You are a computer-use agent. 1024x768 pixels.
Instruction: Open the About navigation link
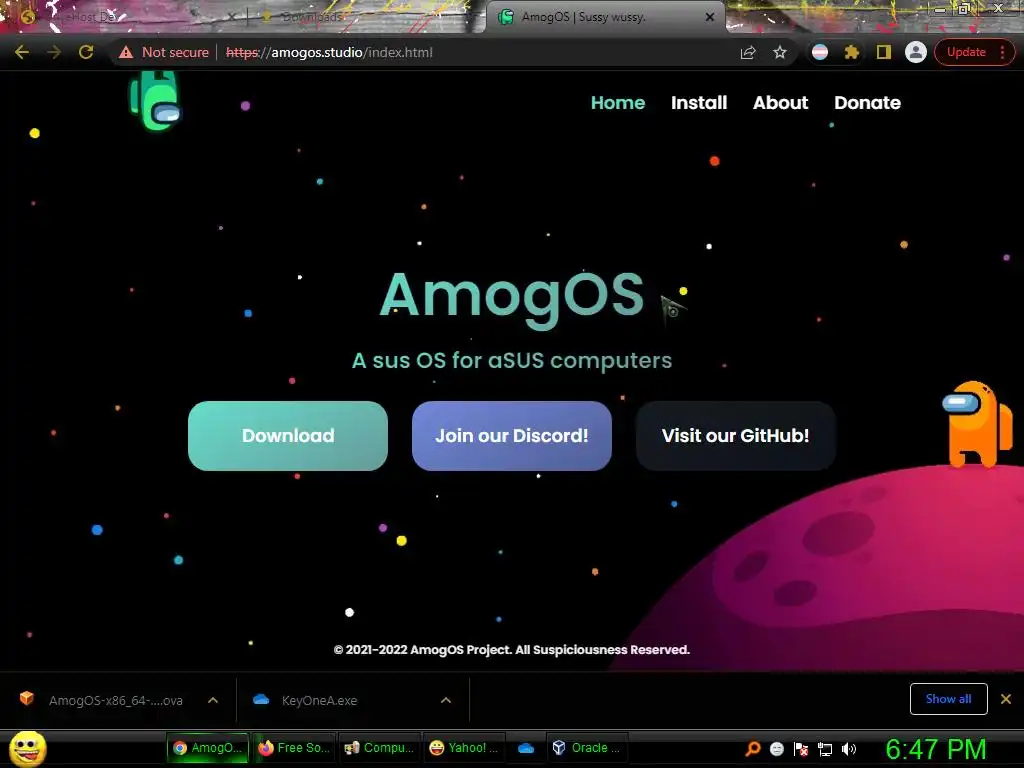780,103
